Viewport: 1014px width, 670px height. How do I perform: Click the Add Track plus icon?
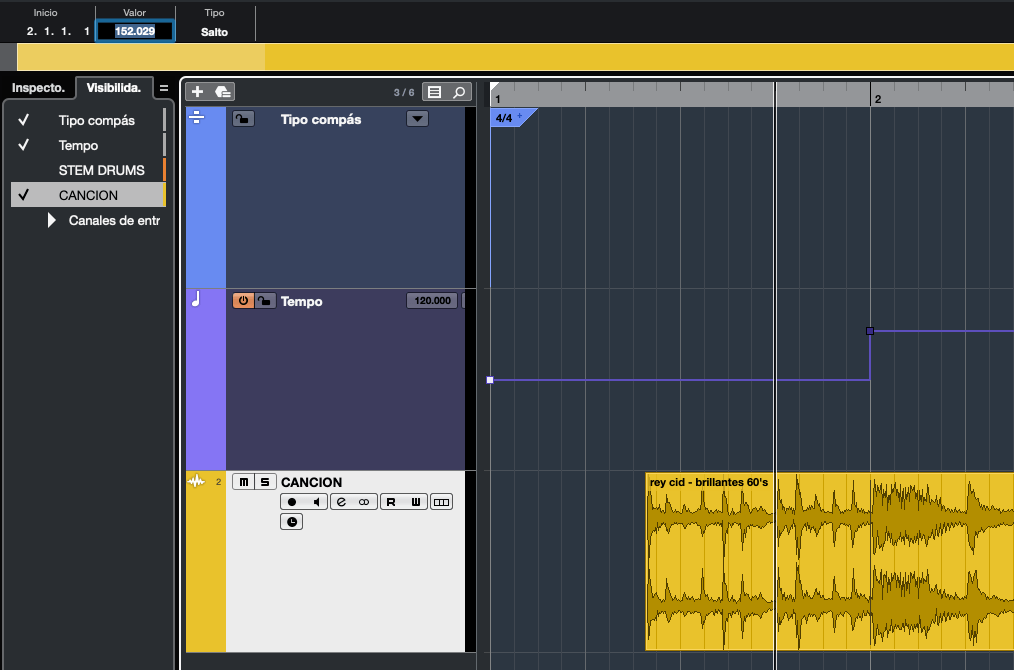click(x=197, y=92)
